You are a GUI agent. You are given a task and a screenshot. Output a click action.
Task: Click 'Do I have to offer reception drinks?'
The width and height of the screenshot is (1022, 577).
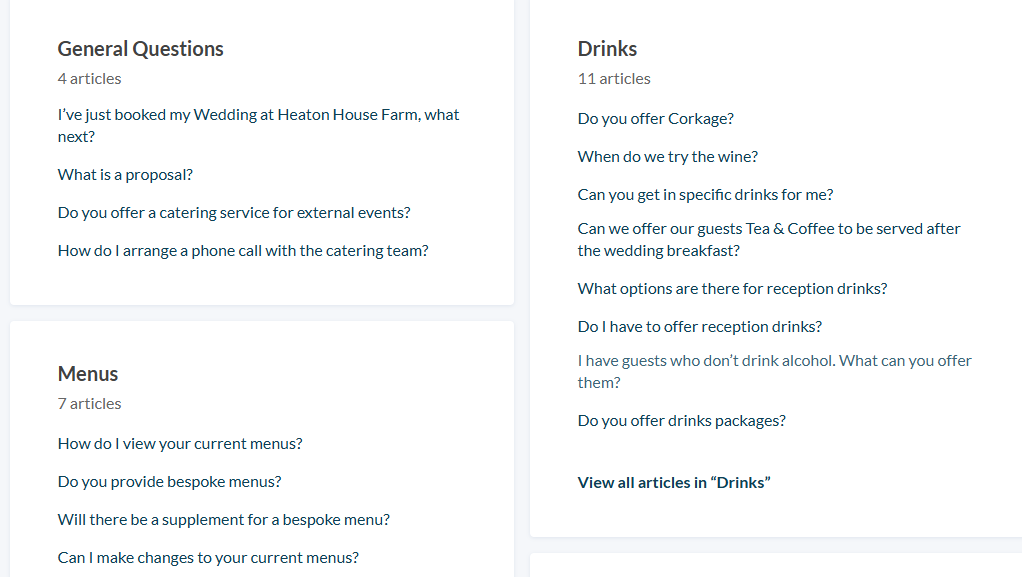pyautogui.click(x=699, y=327)
